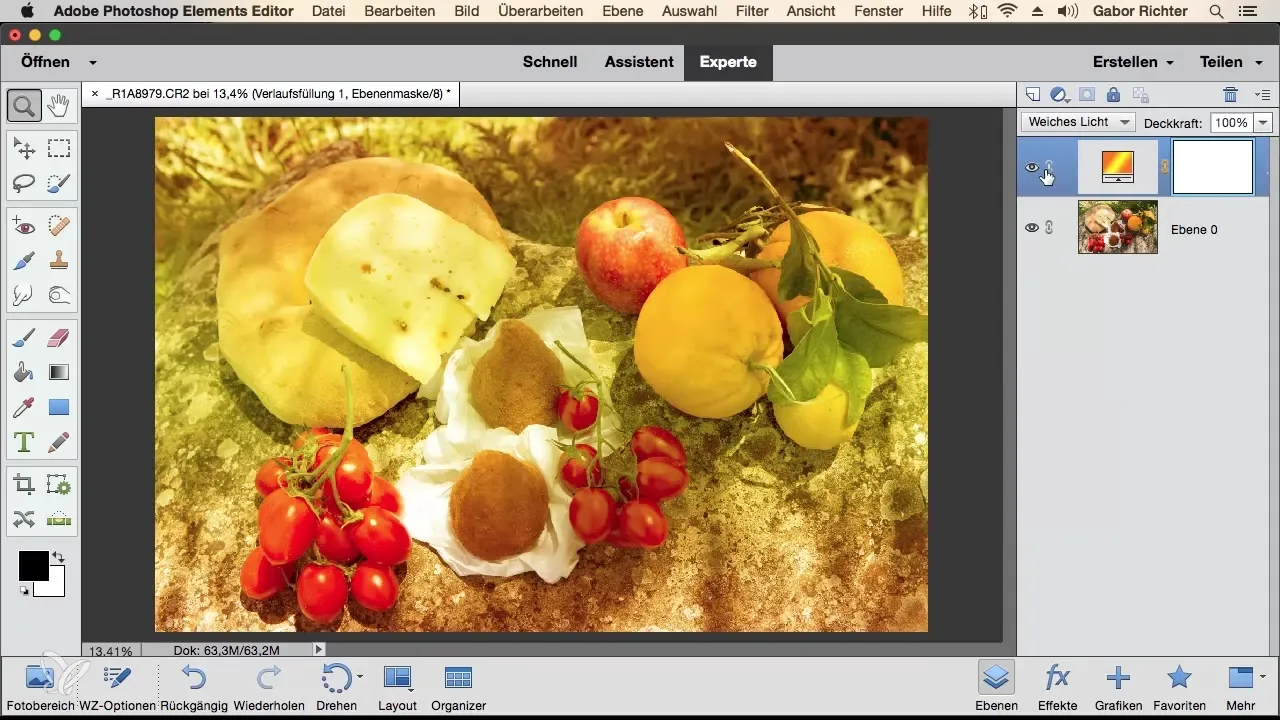This screenshot has height=720, width=1280.
Task: Select the Hand tool
Action: tap(58, 104)
